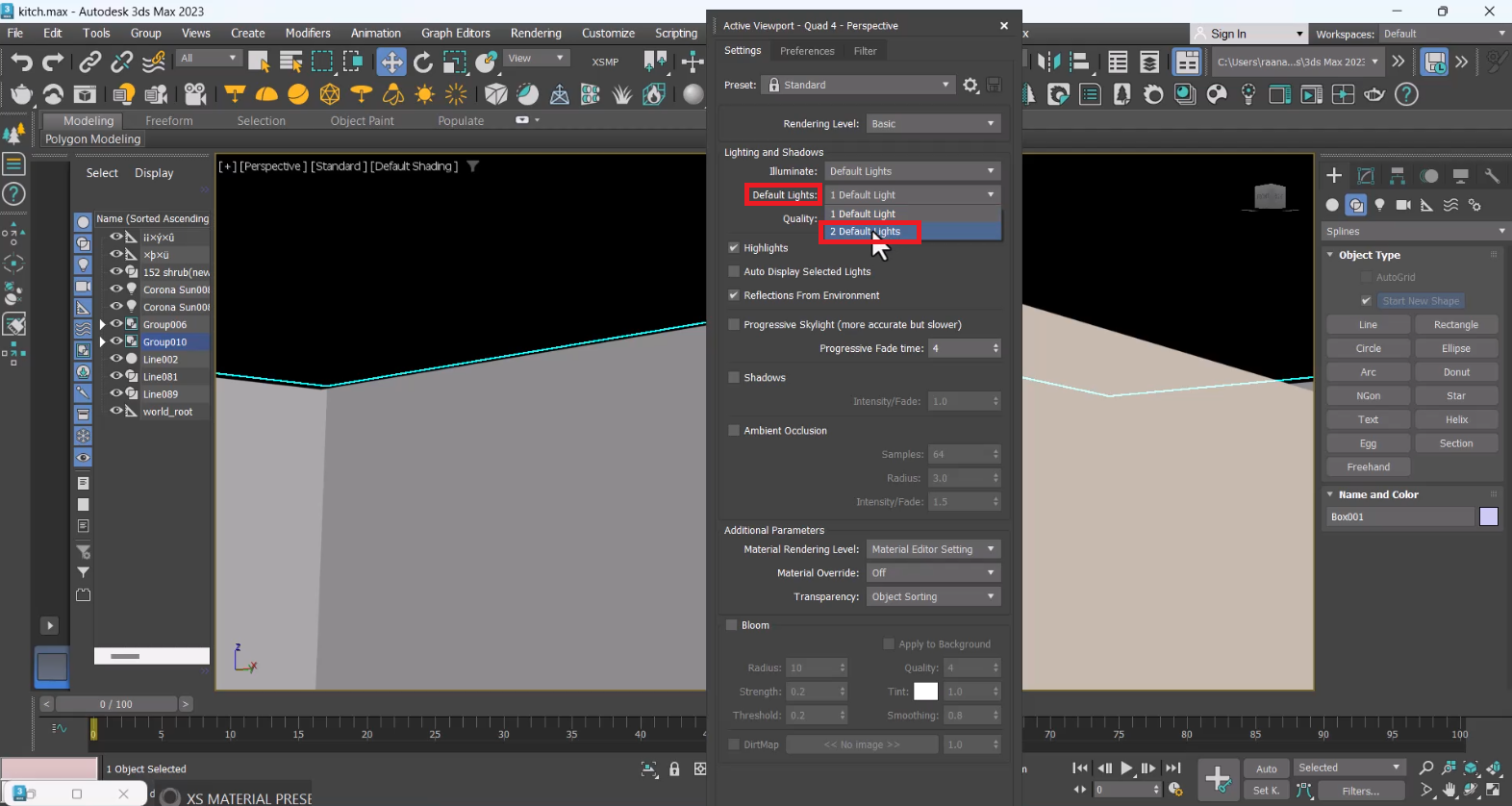Open the Rendering Level dropdown
The image size is (1512, 806).
coord(933,124)
